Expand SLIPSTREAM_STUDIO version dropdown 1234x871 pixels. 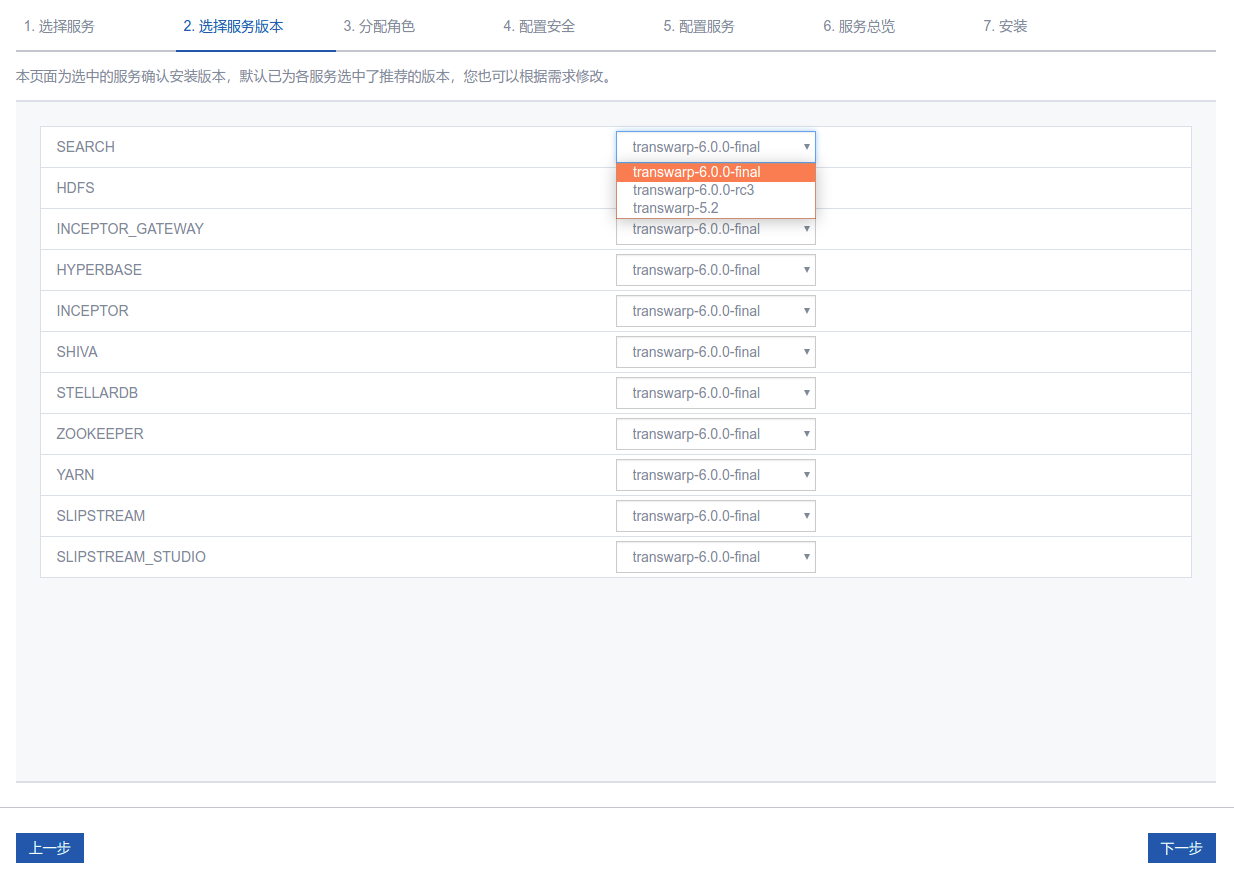coord(716,557)
